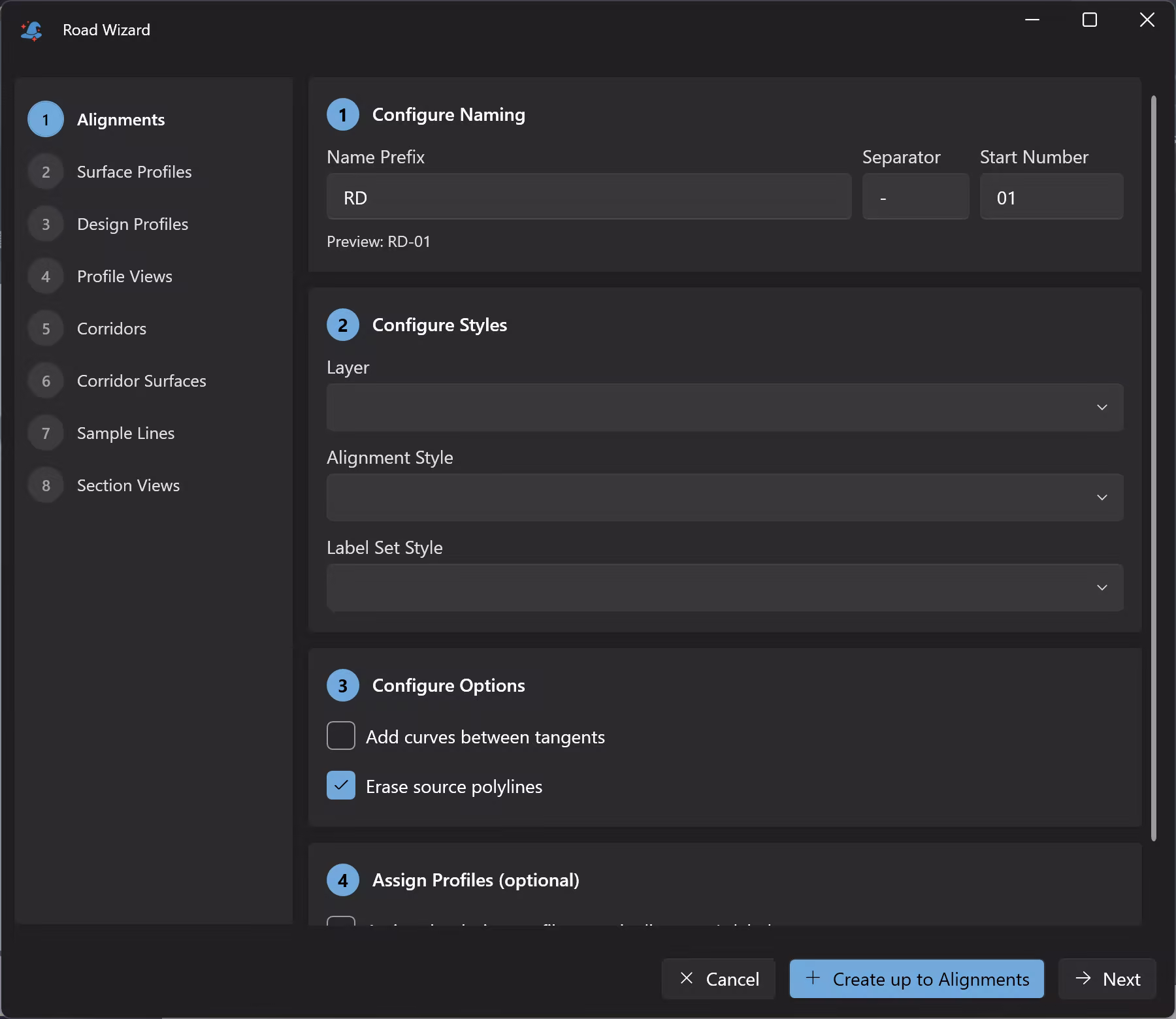
Task: Go to the Profile Views step
Action: (125, 276)
